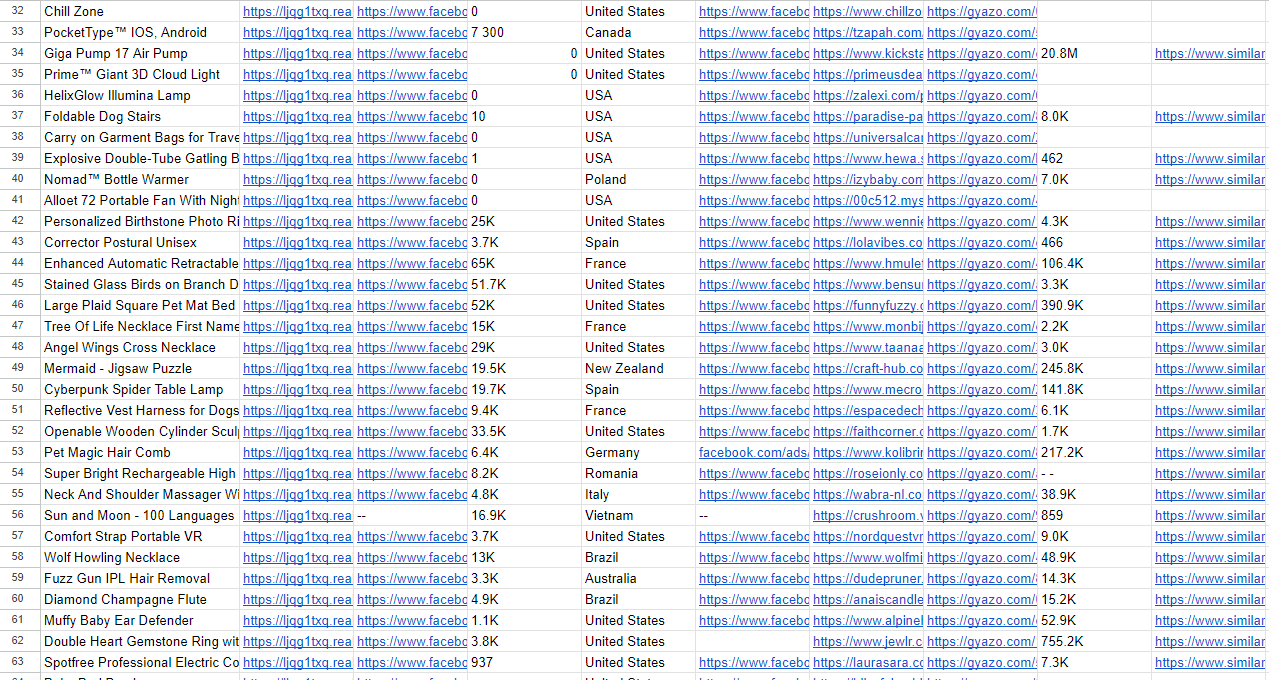Select row header 56
Viewport: 1269px width, 680px height.
19,516
